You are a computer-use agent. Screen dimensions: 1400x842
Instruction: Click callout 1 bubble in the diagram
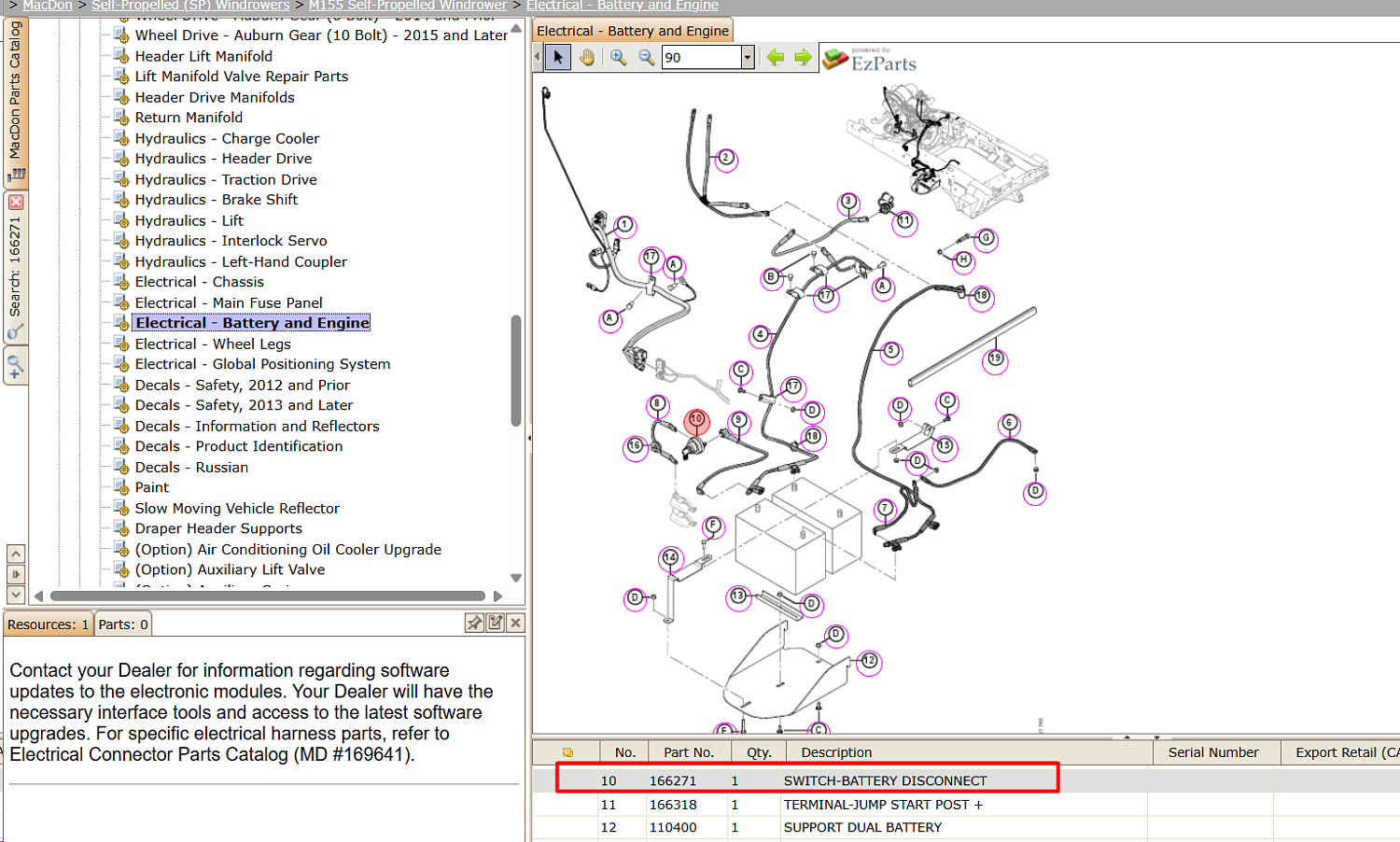[x=625, y=225]
